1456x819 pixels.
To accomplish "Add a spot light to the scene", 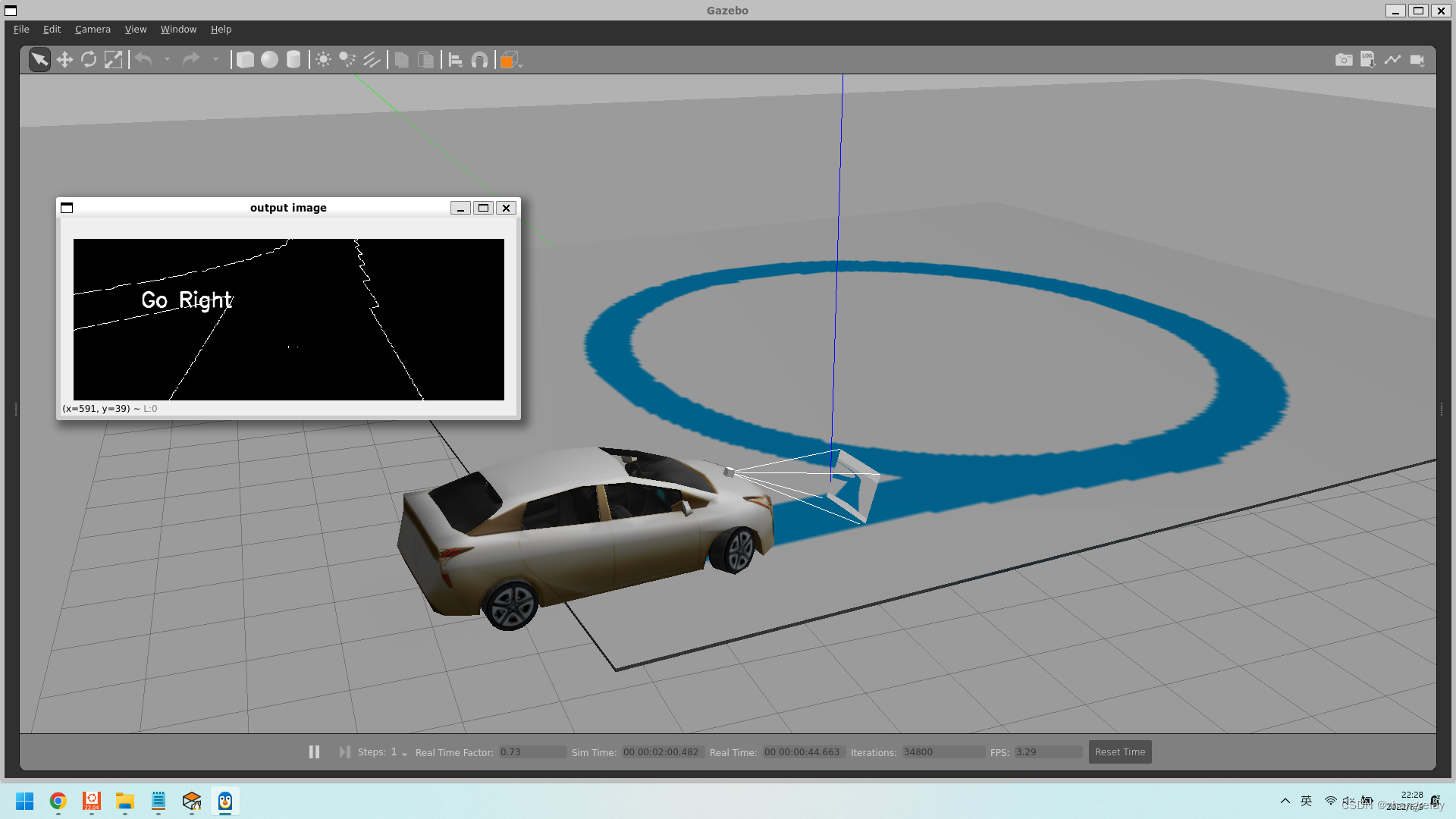I will [x=347, y=60].
